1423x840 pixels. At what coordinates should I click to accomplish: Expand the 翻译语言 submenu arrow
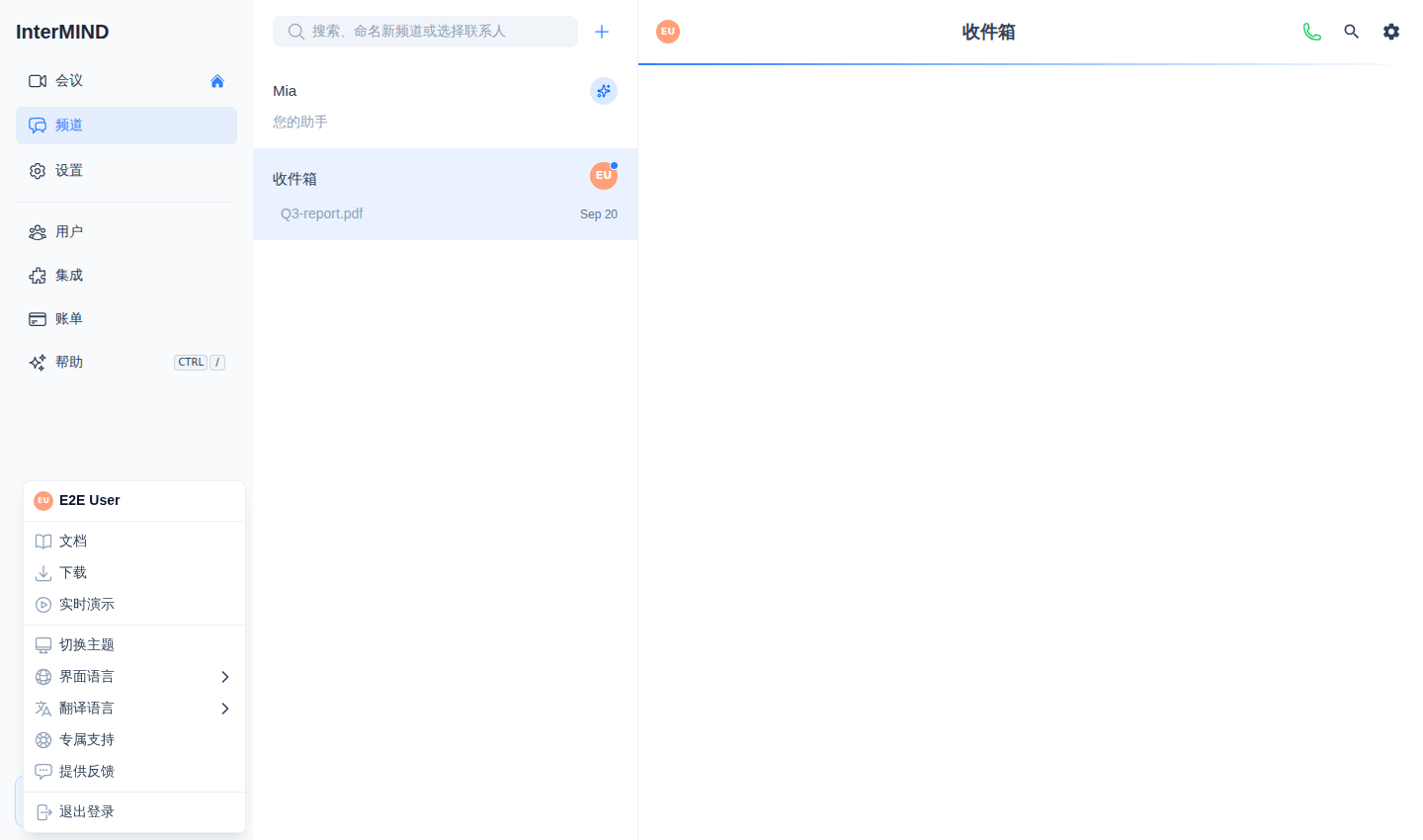tap(225, 709)
